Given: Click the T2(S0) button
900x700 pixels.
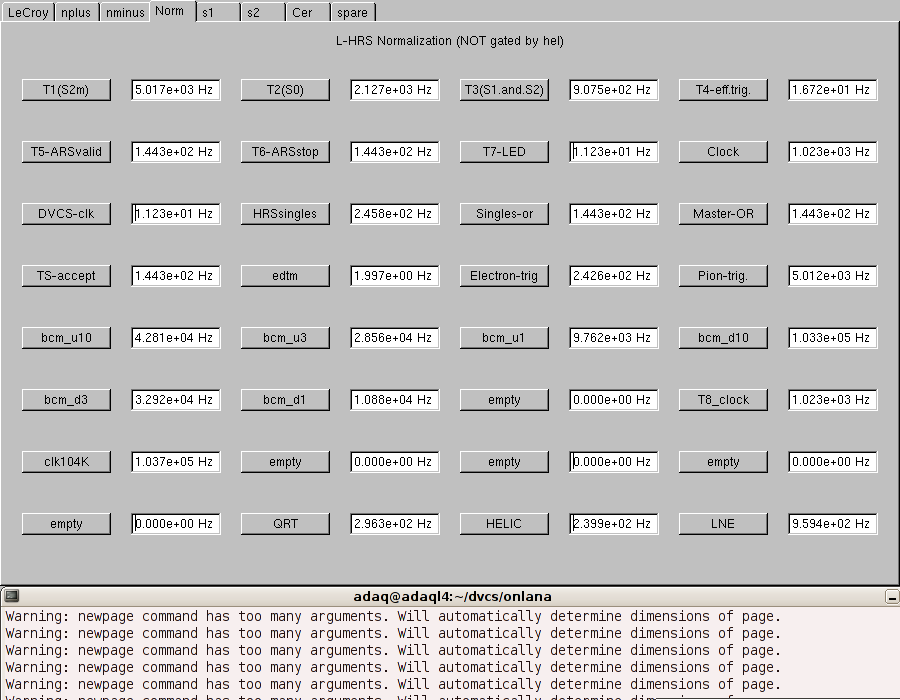Looking at the screenshot, I should [x=285, y=90].
